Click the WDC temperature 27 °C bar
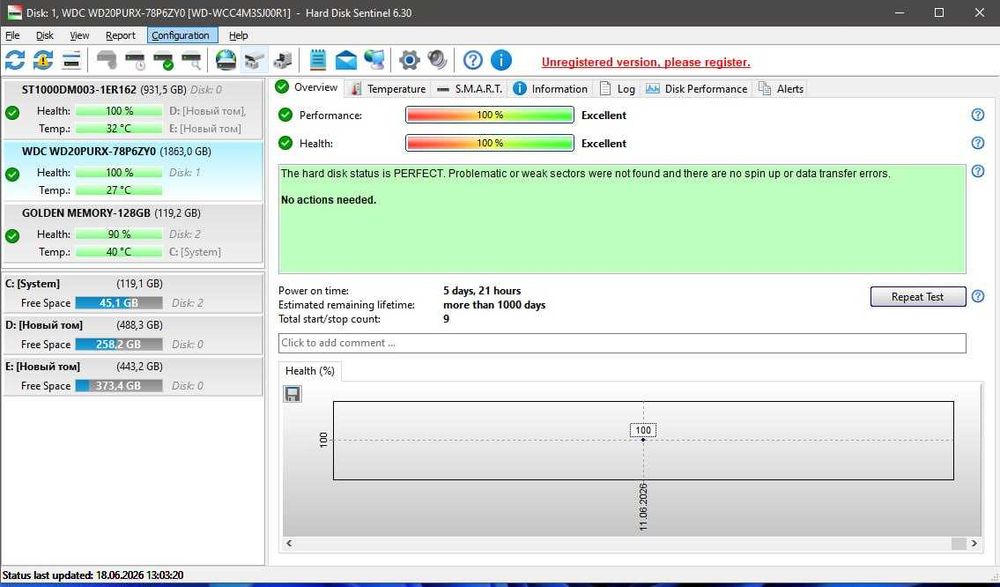The height and width of the screenshot is (587, 1000). pyautogui.click(x=119, y=190)
